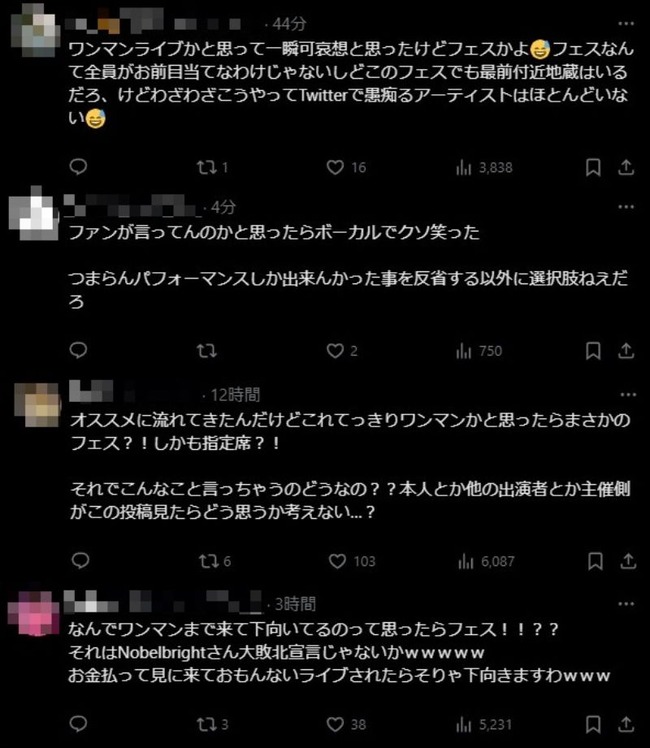
Task: Retweet the post with 6 retweets
Action: pos(215,561)
